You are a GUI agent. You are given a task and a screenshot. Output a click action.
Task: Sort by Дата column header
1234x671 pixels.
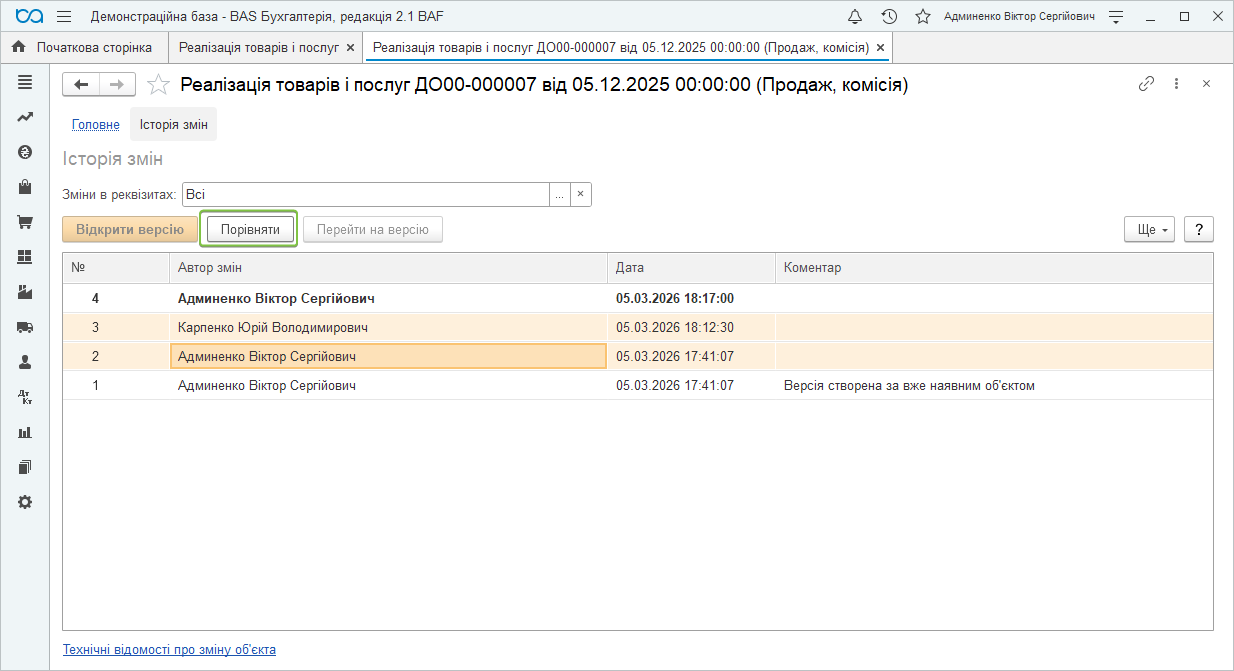690,267
